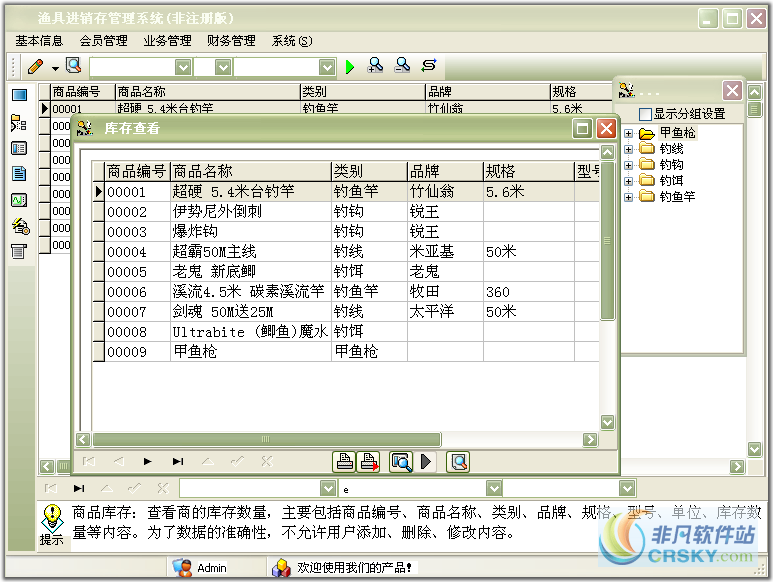
Task: Expand the 钓鱼竿 tree node
Action: [629, 197]
